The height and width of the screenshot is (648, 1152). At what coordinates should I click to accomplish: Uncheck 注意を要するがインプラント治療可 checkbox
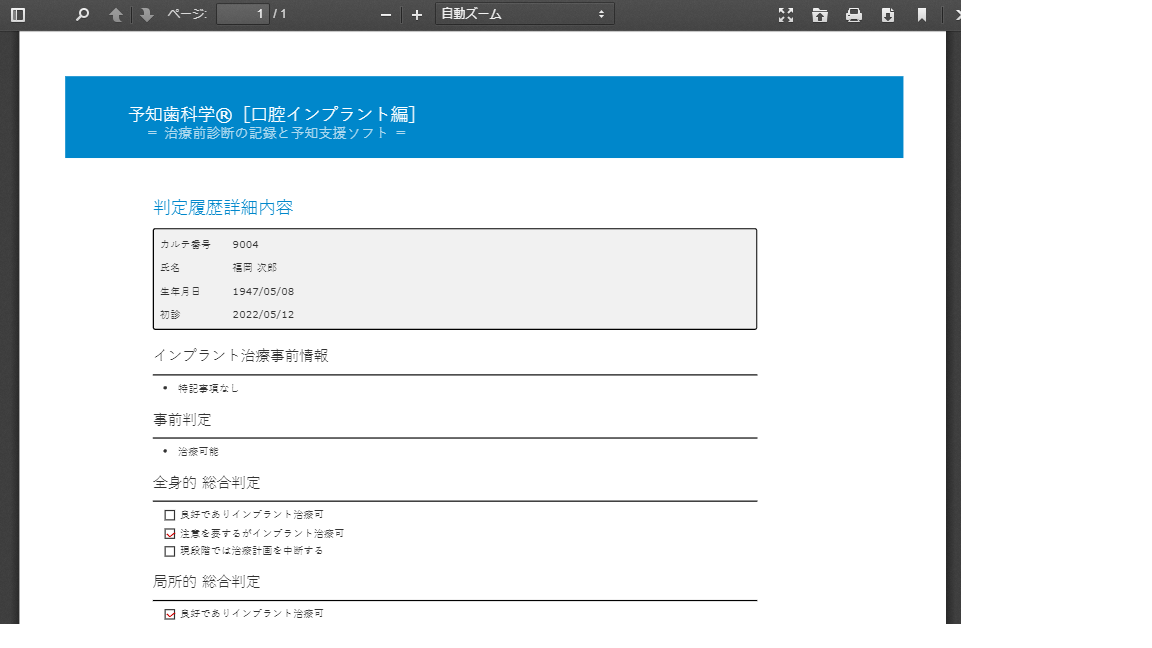[x=170, y=533]
